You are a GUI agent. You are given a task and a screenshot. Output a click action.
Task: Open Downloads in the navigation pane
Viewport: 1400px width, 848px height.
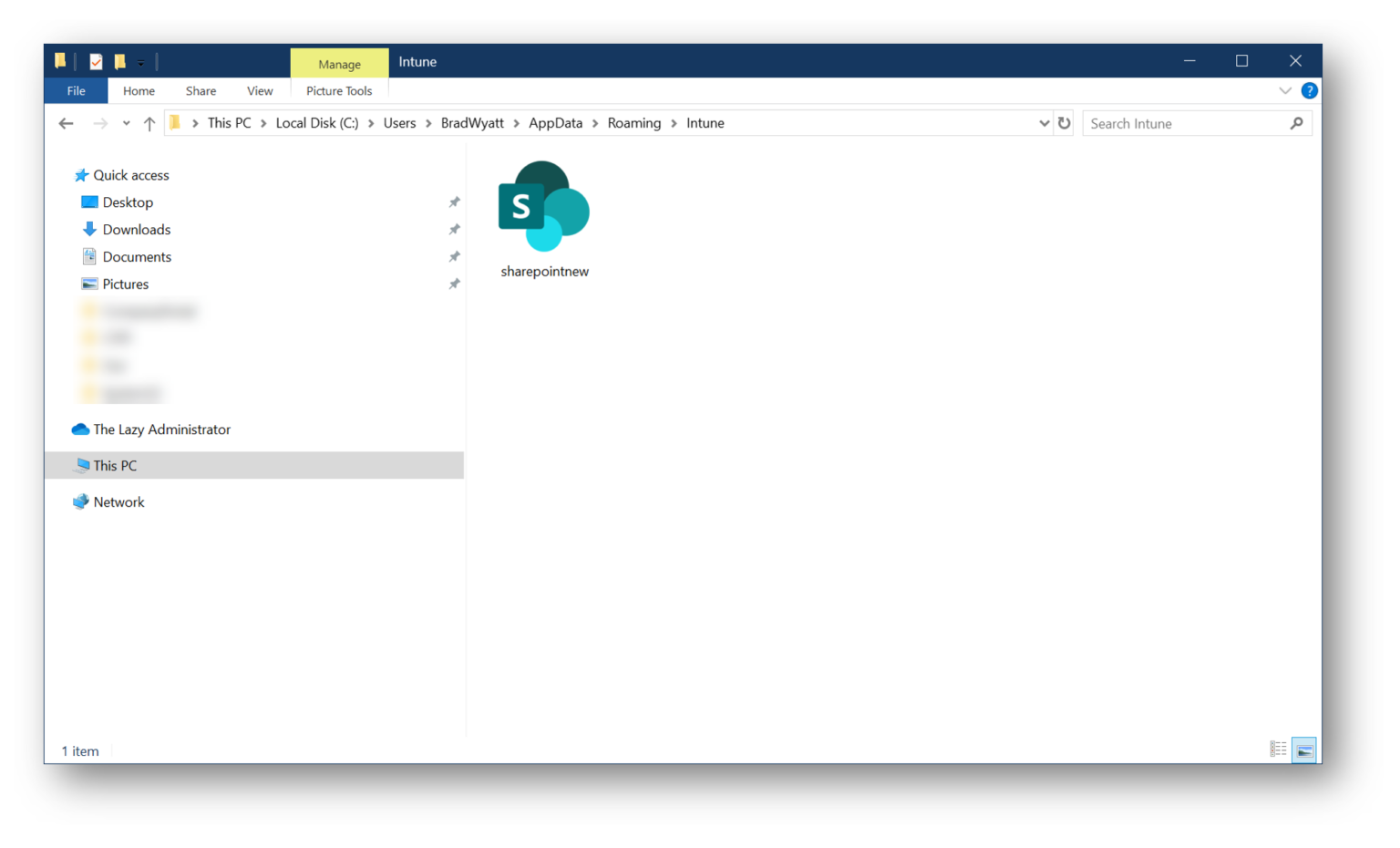pyautogui.click(x=136, y=230)
